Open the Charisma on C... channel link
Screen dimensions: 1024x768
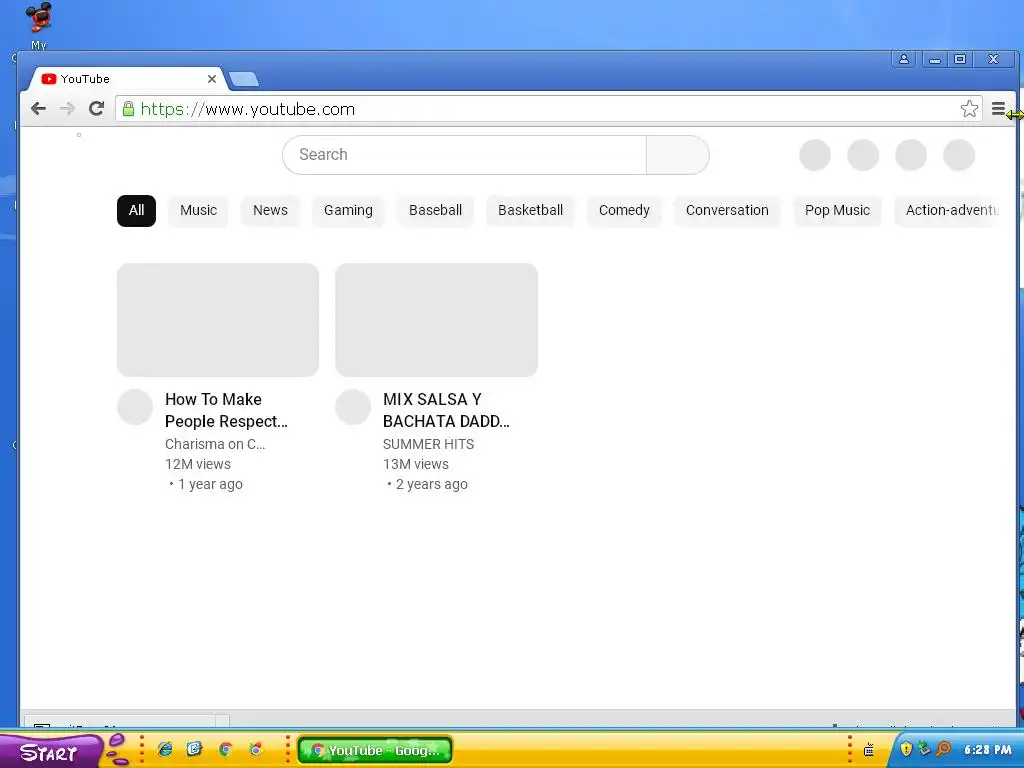pos(215,444)
